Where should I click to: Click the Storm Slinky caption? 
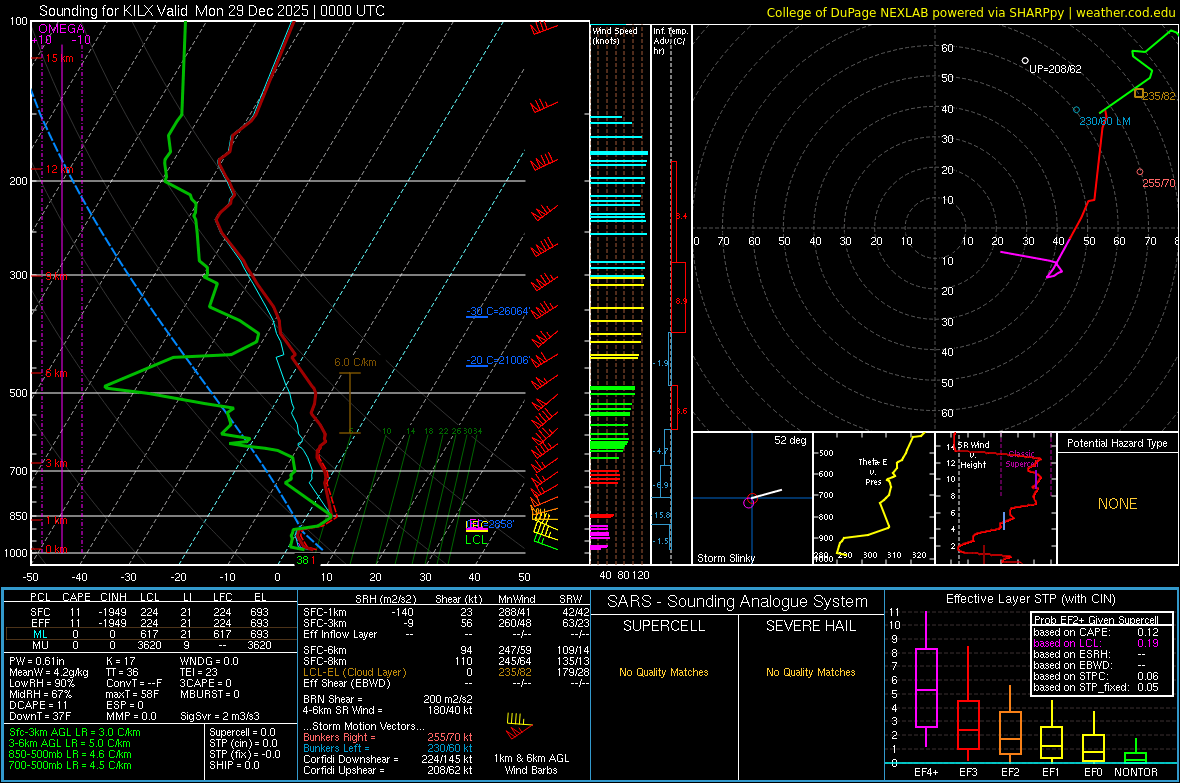coord(725,558)
